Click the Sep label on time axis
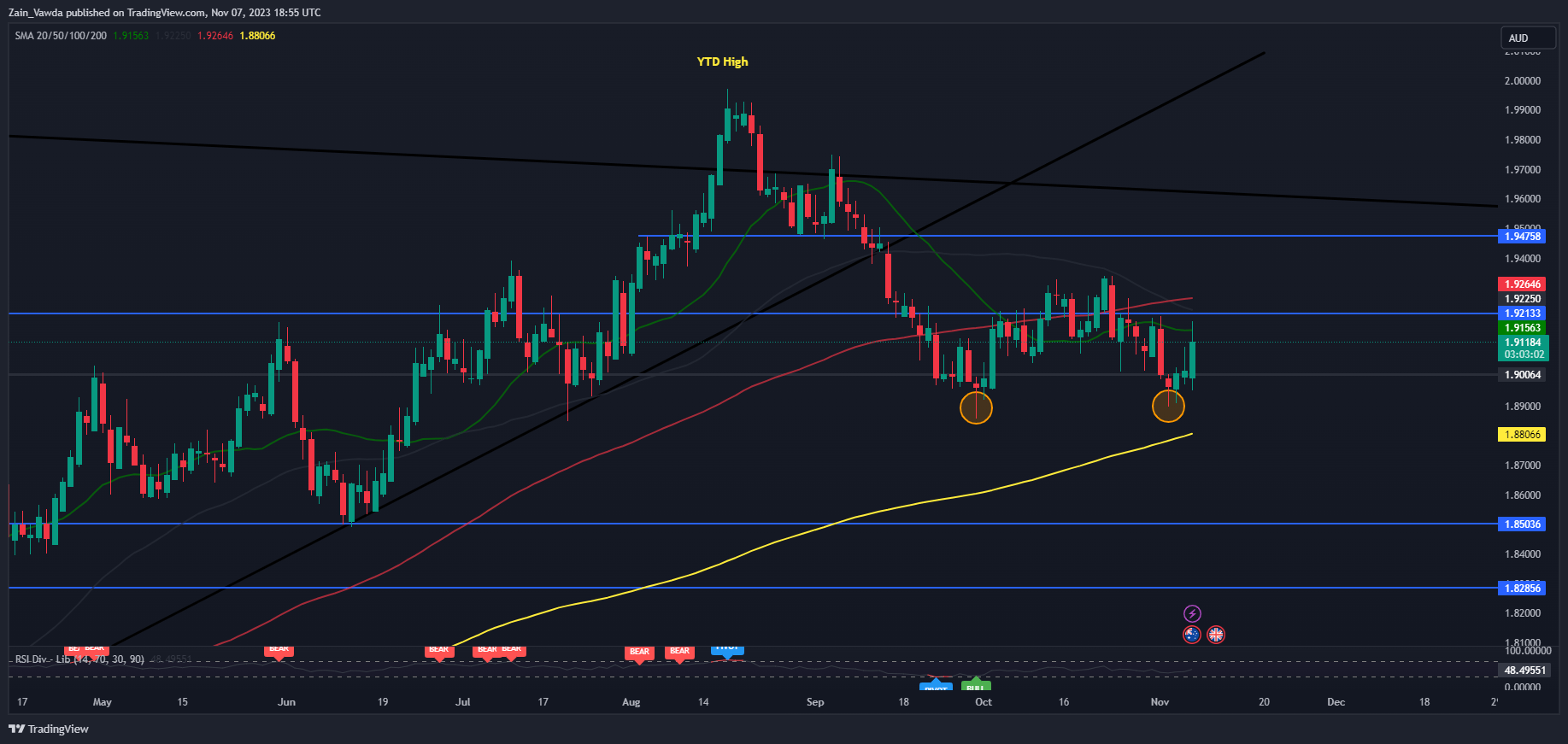The width and height of the screenshot is (1568, 744). (x=815, y=702)
